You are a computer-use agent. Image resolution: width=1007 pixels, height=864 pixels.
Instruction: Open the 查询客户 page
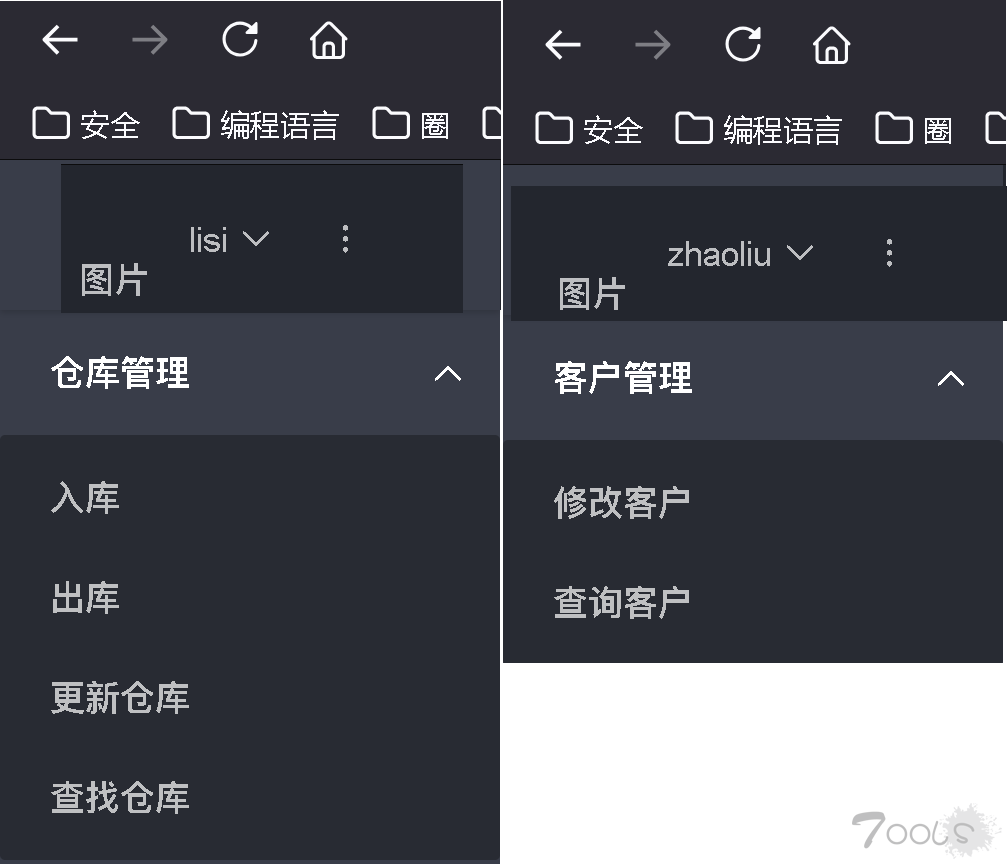tap(753, 603)
